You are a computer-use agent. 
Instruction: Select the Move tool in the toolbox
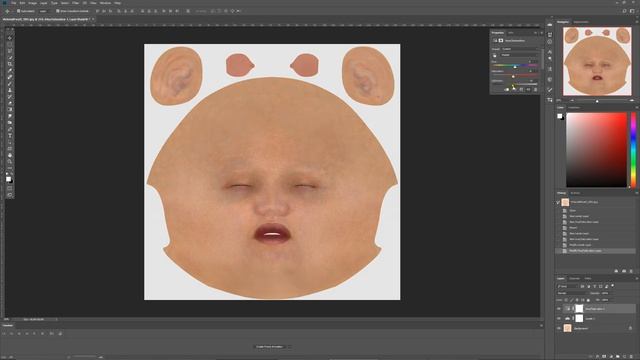(x=10, y=38)
